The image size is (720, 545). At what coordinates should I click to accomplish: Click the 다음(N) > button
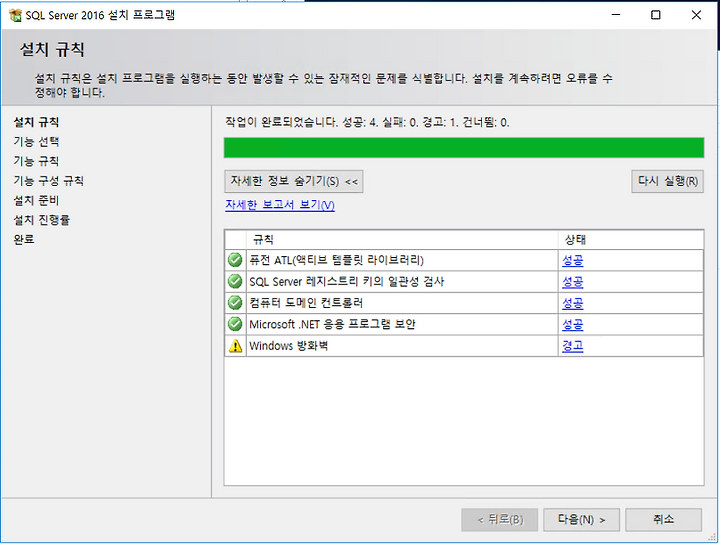pyautogui.click(x=581, y=520)
